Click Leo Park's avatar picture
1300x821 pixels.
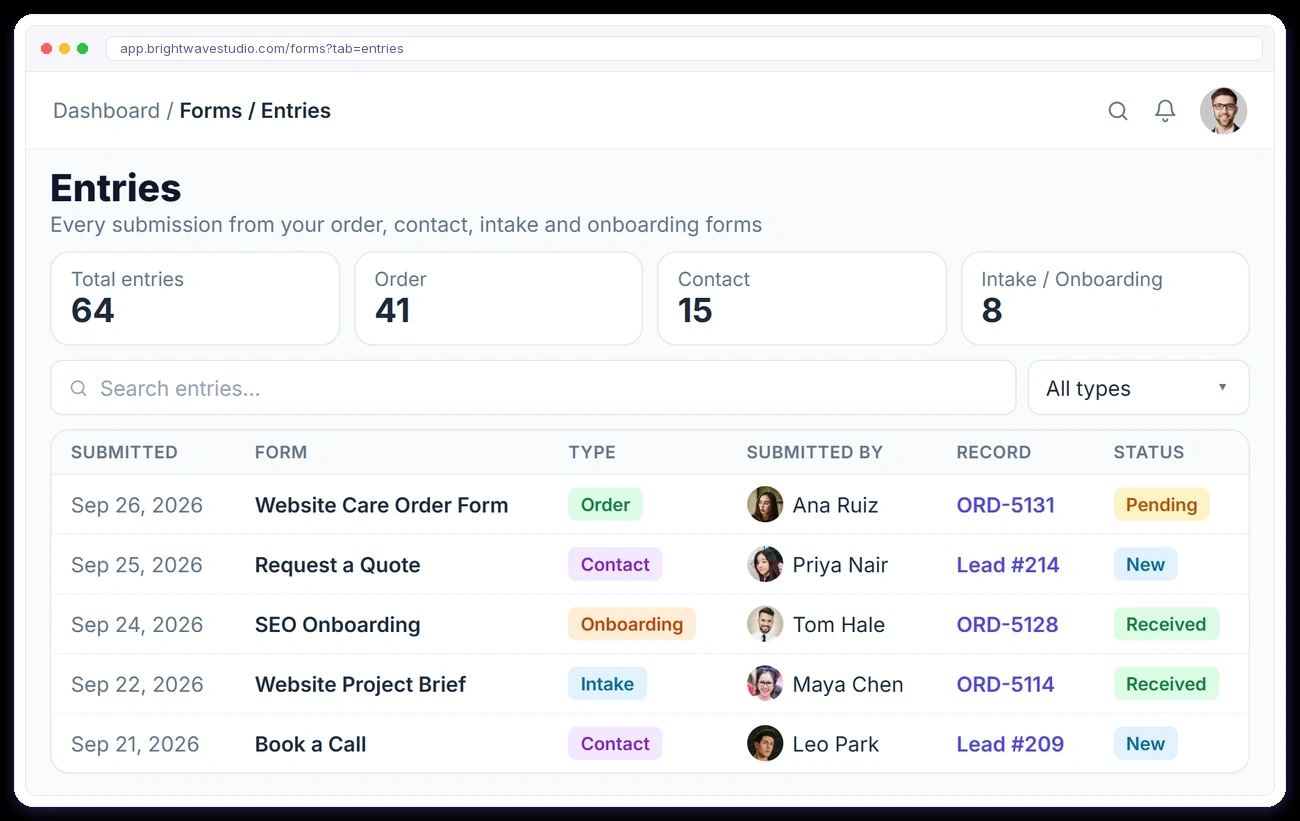pyautogui.click(x=765, y=744)
